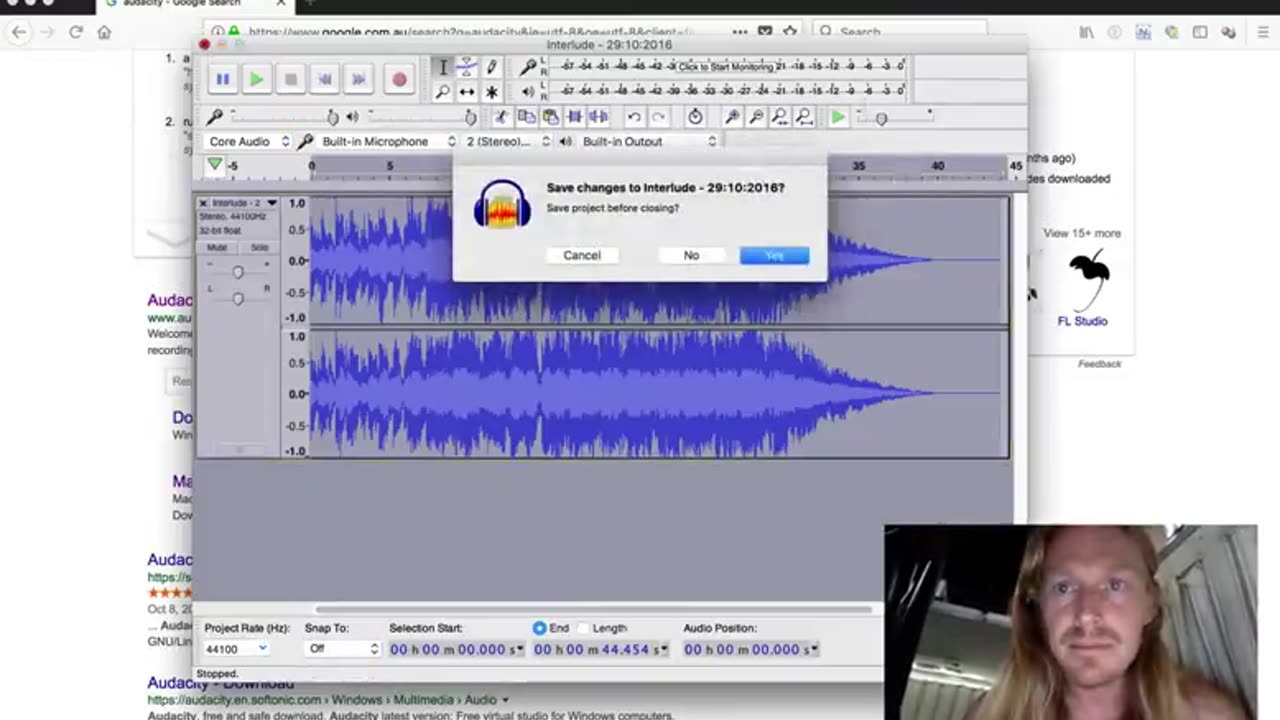Click the horizontal scrollbar under the tracks

click(x=595, y=609)
